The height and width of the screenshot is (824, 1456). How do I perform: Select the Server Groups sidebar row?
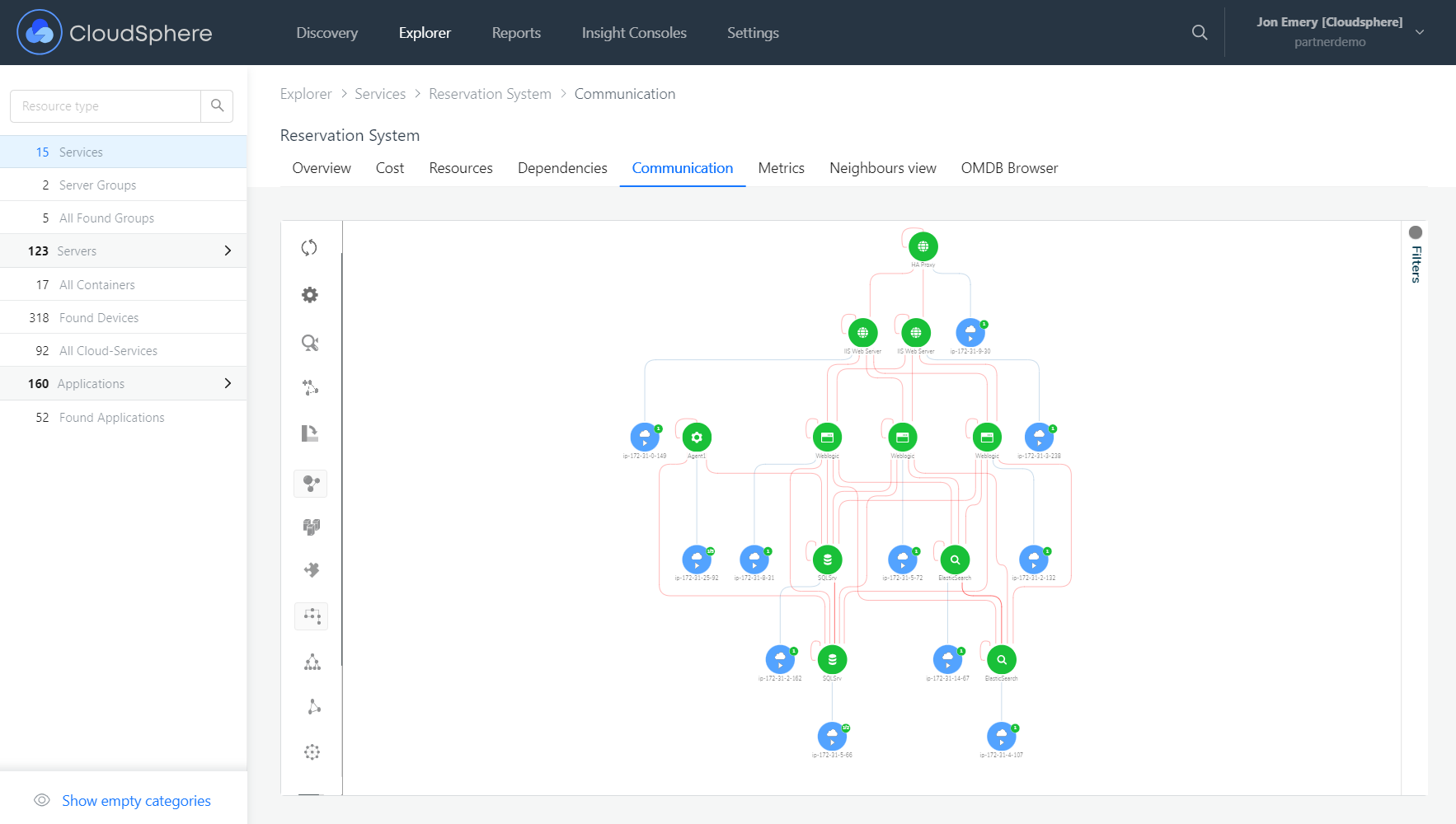[x=124, y=185]
